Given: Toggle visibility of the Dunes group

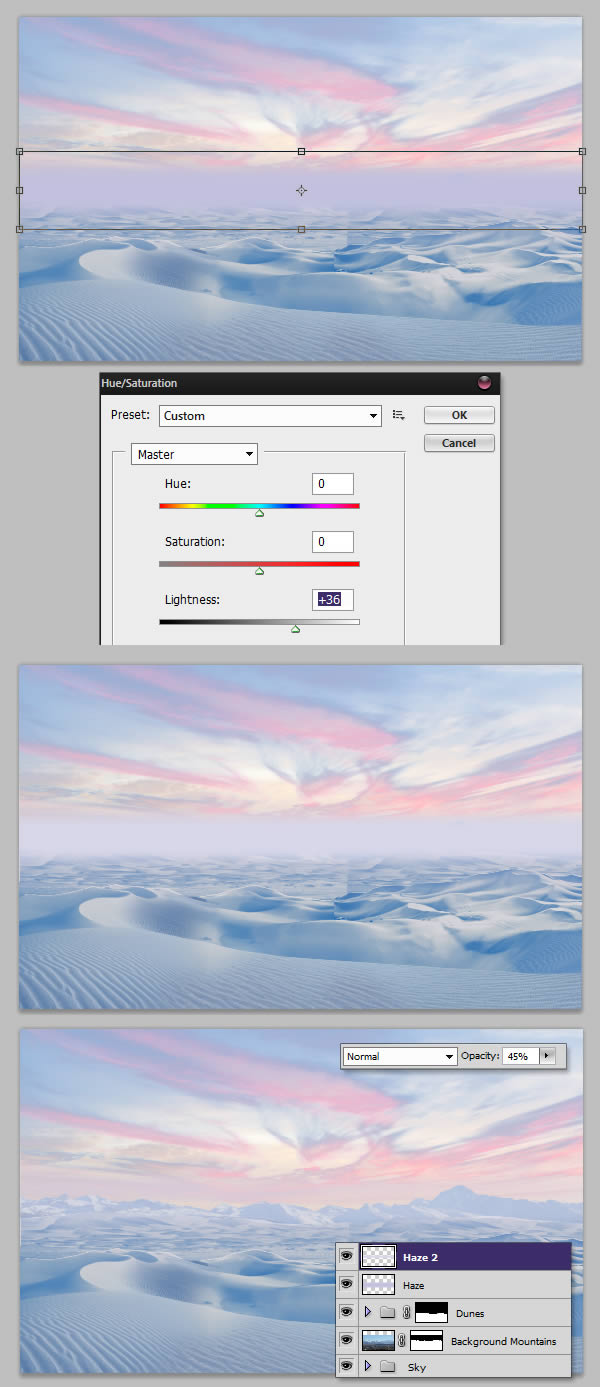Looking at the screenshot, I should tap(347, 1312).
